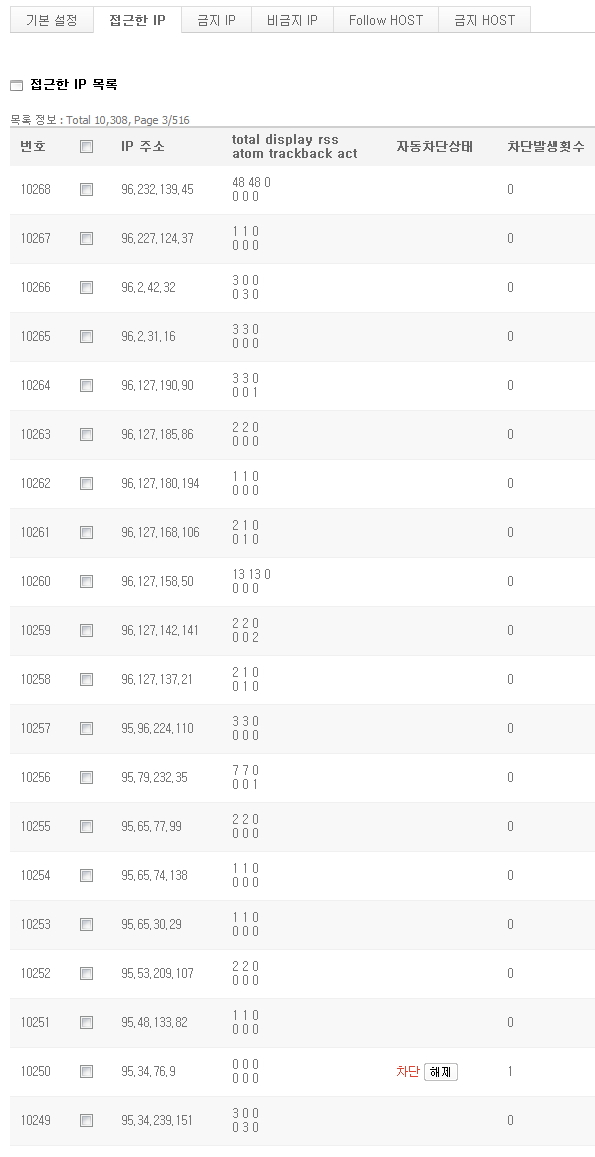Viewport: 595px width, 1157px height.
Task: Switch to the 금지 HOST tab
Action: point(484,20)
